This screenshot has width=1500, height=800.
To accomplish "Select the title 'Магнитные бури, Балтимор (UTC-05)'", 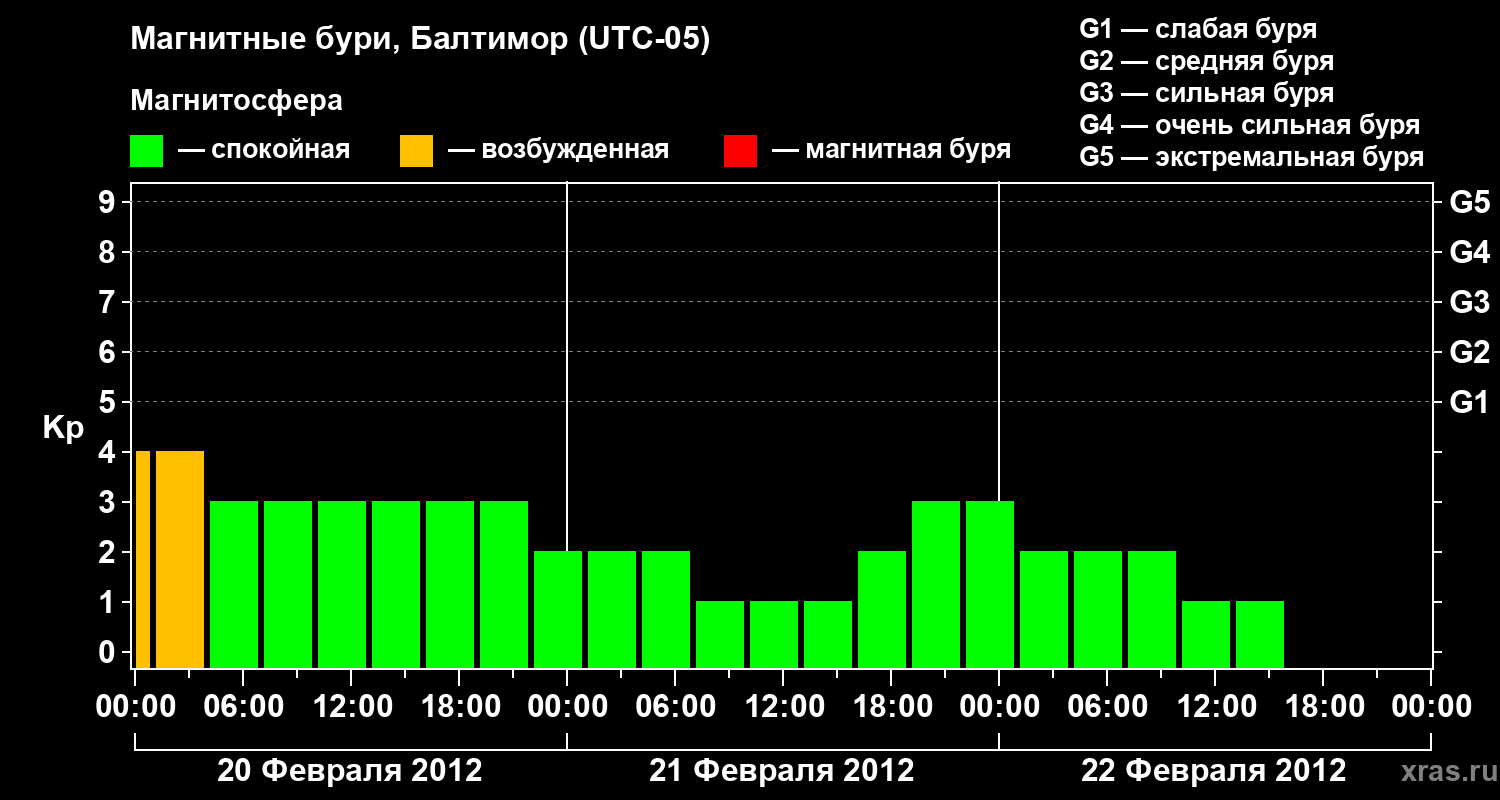I will coord(420,40).
